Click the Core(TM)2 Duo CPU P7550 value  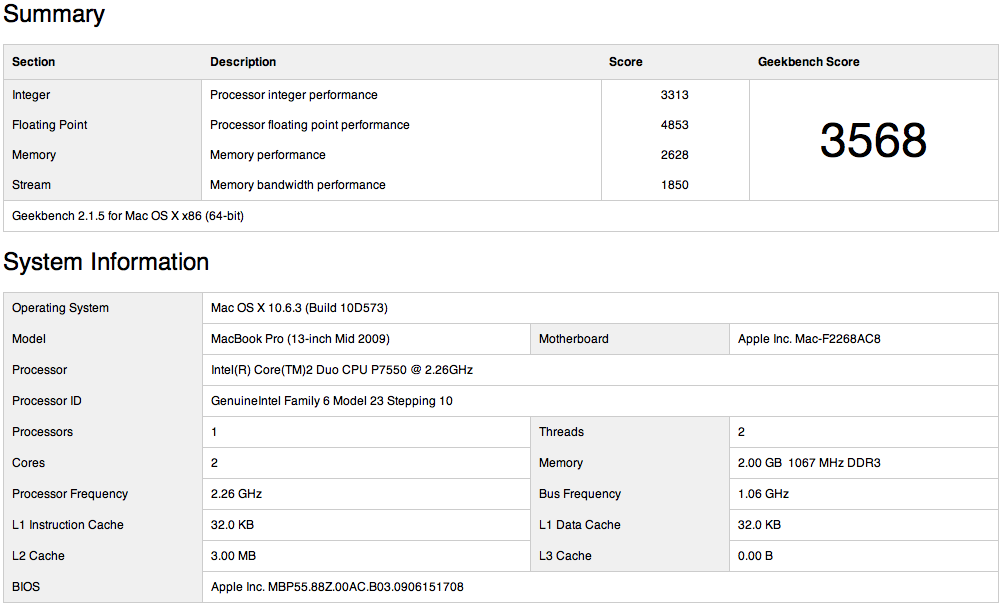coord(342,370)
